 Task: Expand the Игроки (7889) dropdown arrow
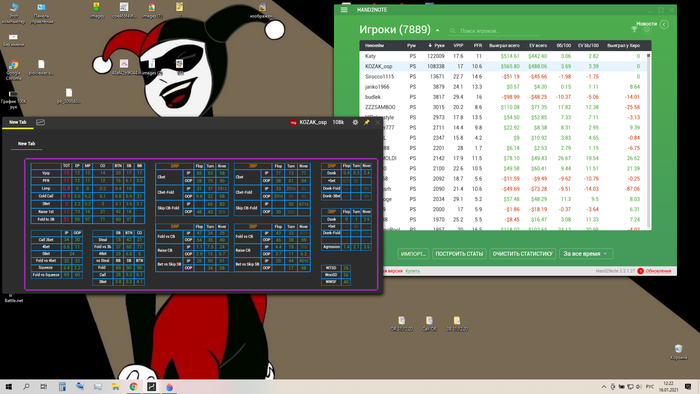[438, 30]
